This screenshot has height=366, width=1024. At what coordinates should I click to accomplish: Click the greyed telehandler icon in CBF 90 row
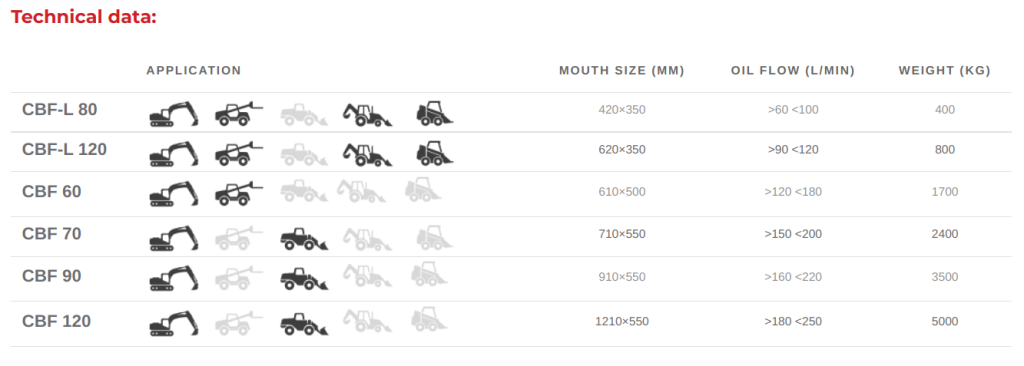tap(239, 278)
